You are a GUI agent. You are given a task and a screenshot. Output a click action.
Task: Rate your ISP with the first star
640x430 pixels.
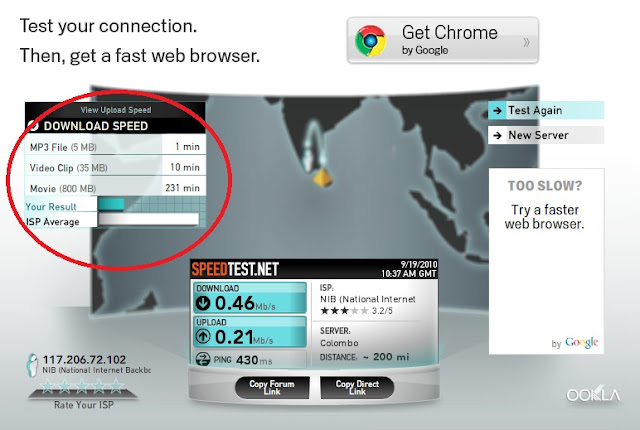48,386
